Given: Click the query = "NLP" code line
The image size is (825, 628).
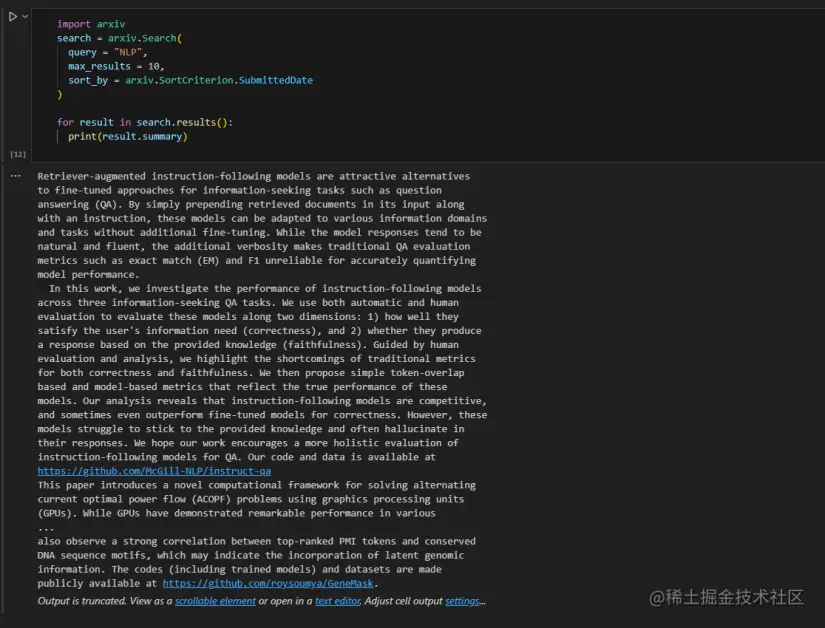Looking at the screenshot, I should [108, 52].
